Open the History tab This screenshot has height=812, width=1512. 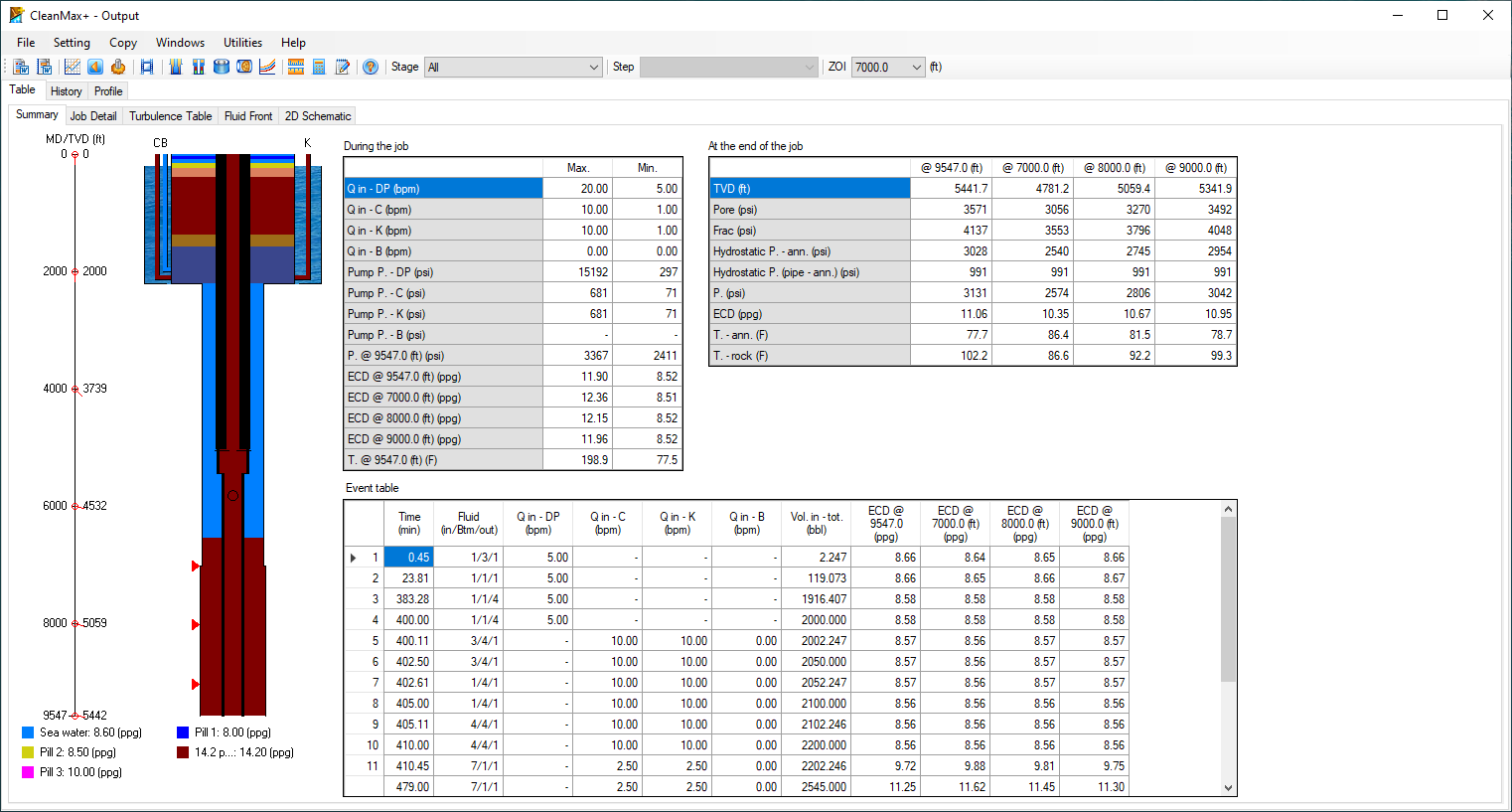tap(67, 91)
